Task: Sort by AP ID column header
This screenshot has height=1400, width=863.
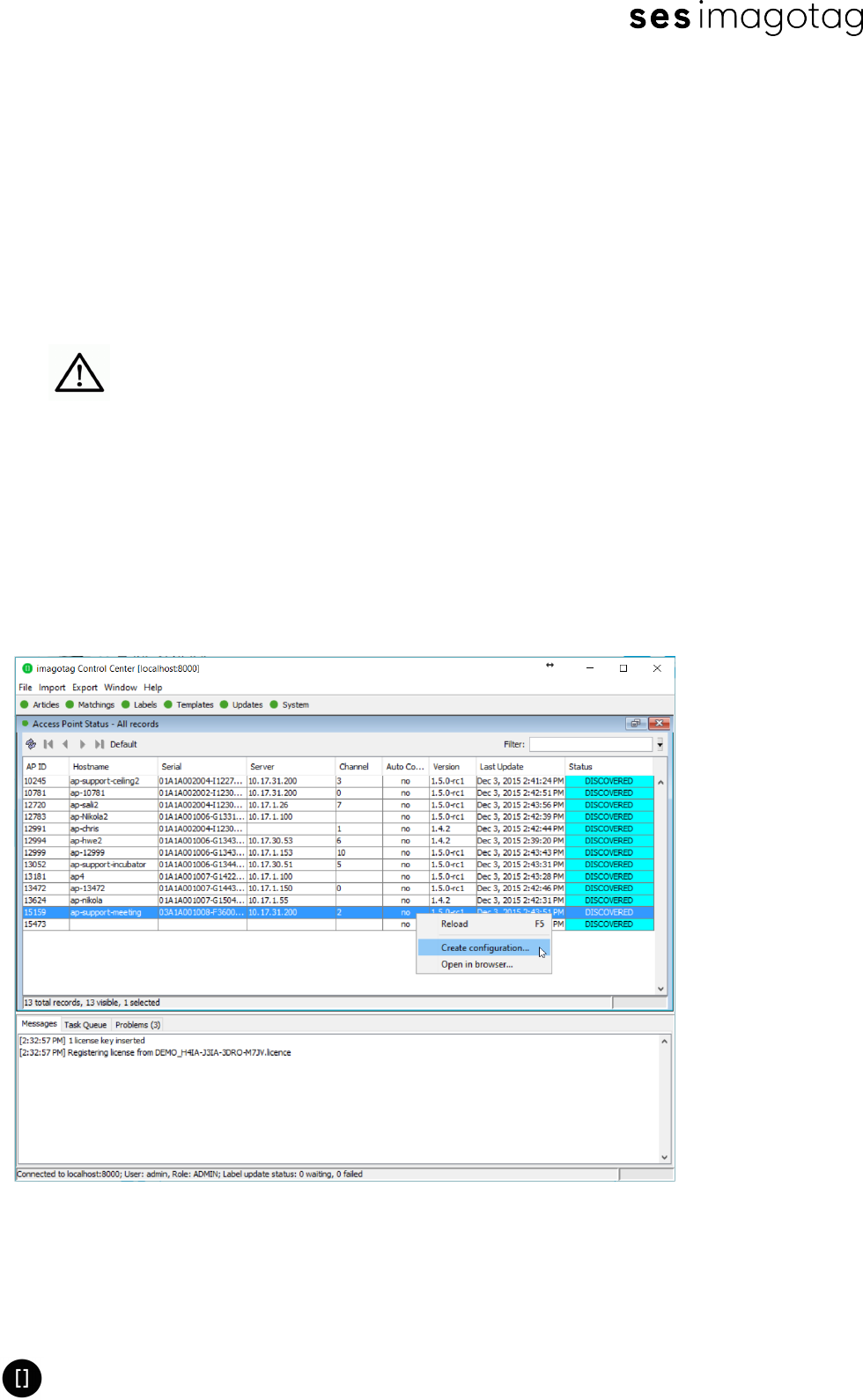Action: coord(46,767)
